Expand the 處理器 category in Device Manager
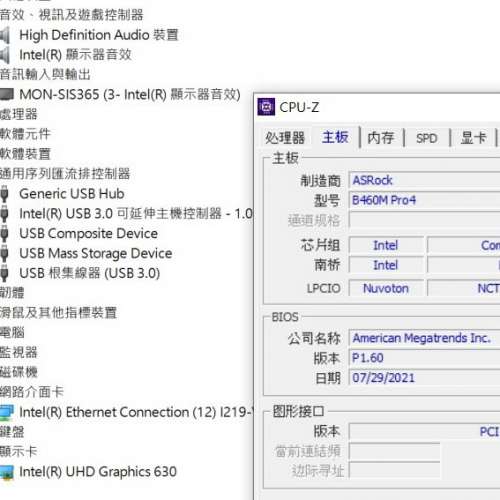Screen dimensions: 500x500 click(19, 114)
